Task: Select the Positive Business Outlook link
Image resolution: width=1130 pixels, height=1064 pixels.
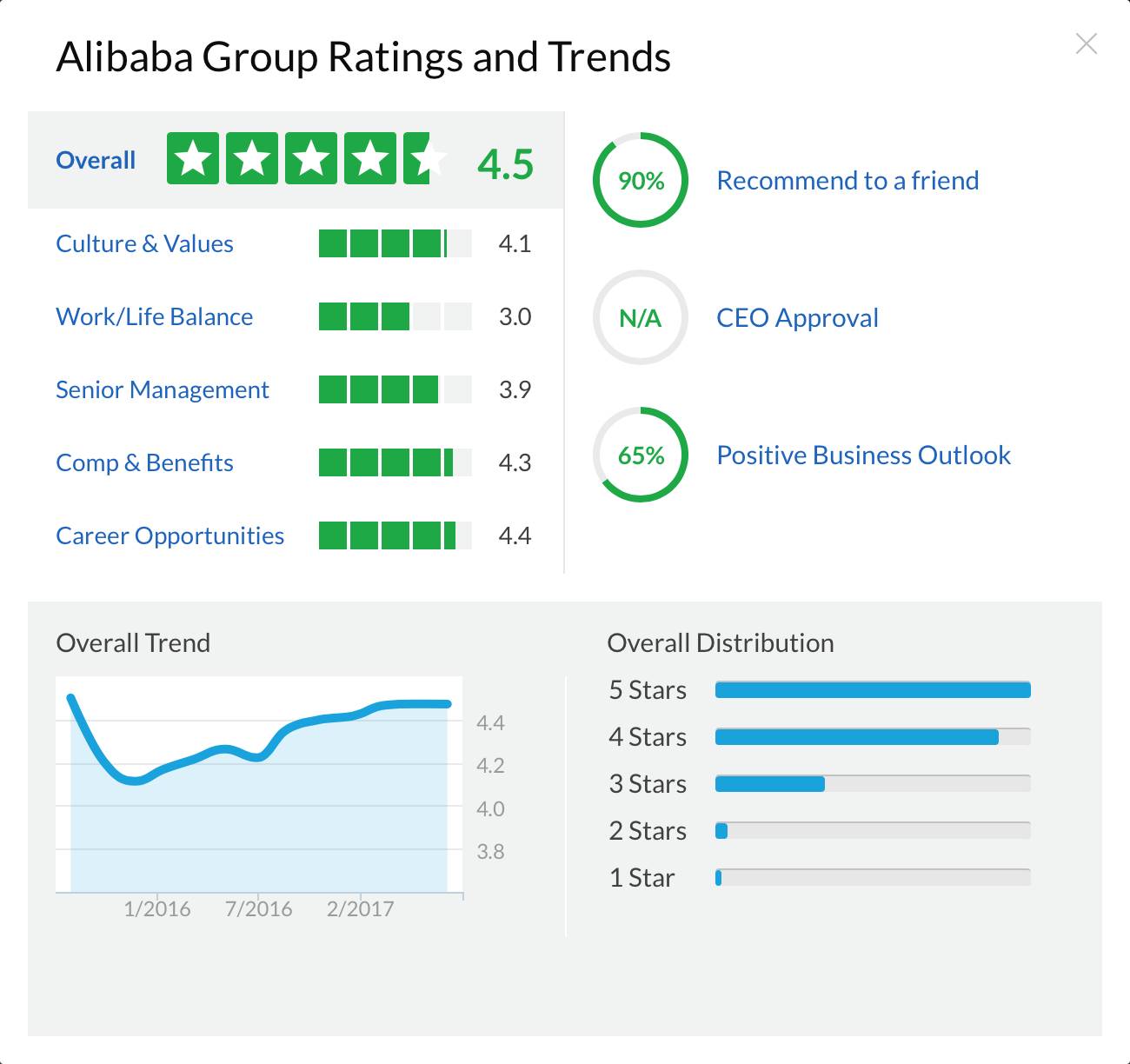Action: [x=863, y=455]
